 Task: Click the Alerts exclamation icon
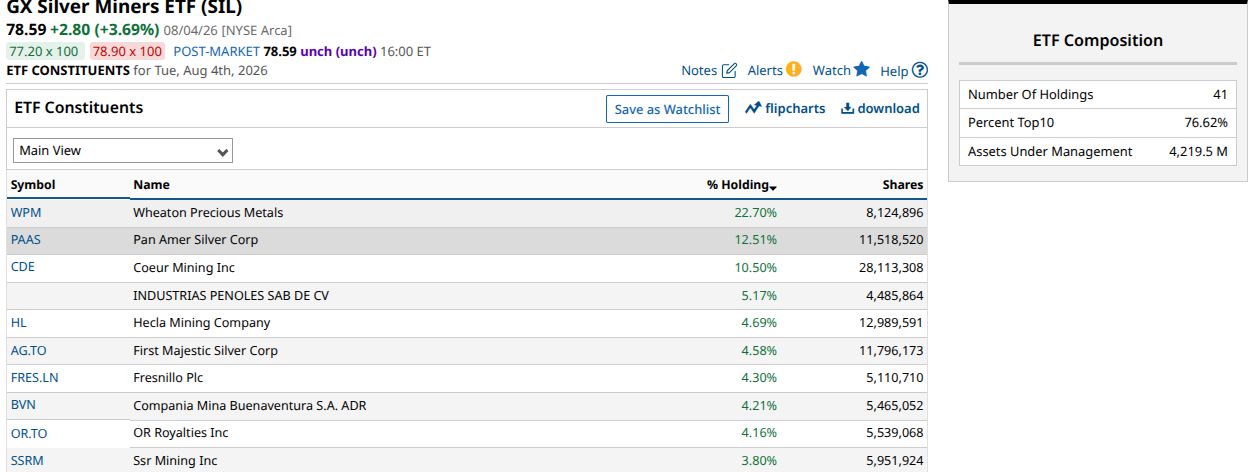(794, 69)
